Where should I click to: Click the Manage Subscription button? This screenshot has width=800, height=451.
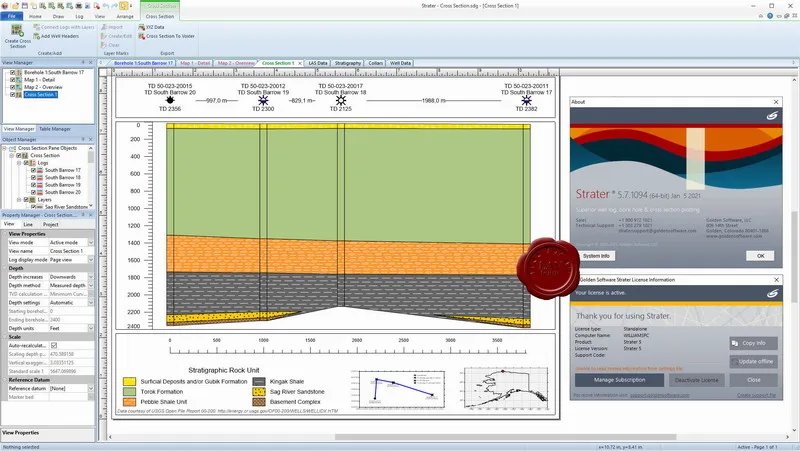(x=619, y=380)
